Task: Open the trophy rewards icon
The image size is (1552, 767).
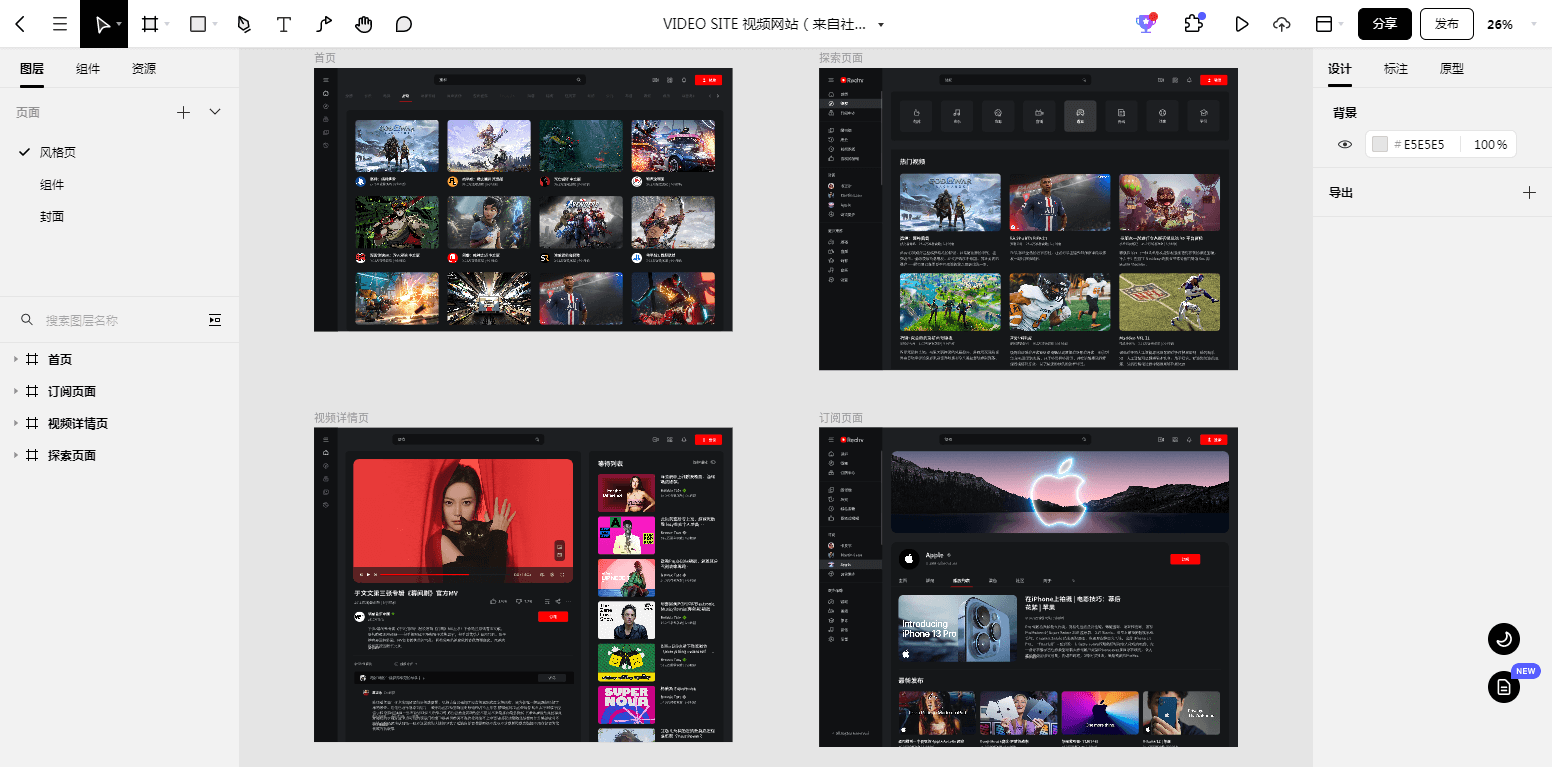Action: [1146, 24]
